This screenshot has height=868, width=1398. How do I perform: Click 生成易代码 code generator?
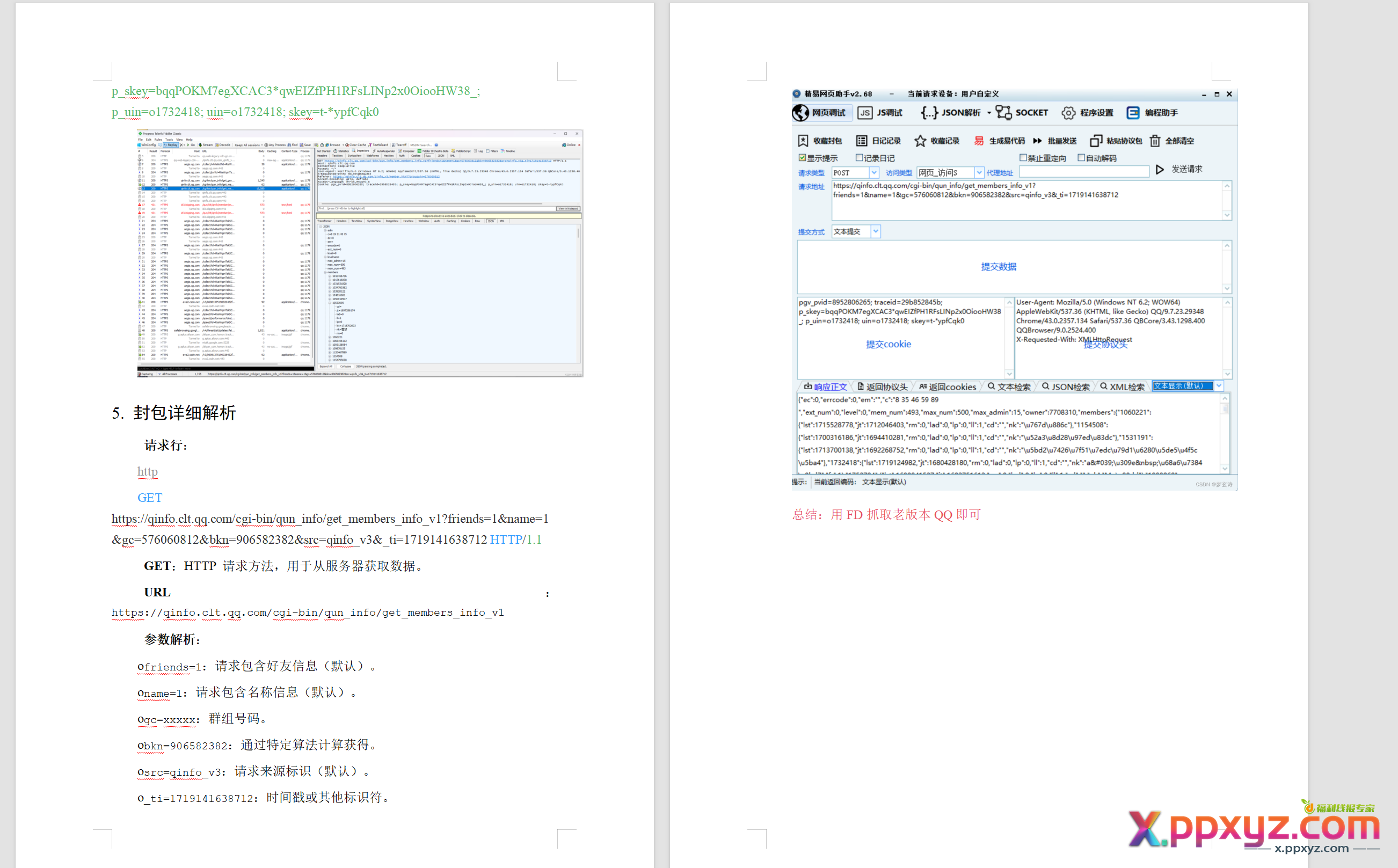click(1000, 141)
